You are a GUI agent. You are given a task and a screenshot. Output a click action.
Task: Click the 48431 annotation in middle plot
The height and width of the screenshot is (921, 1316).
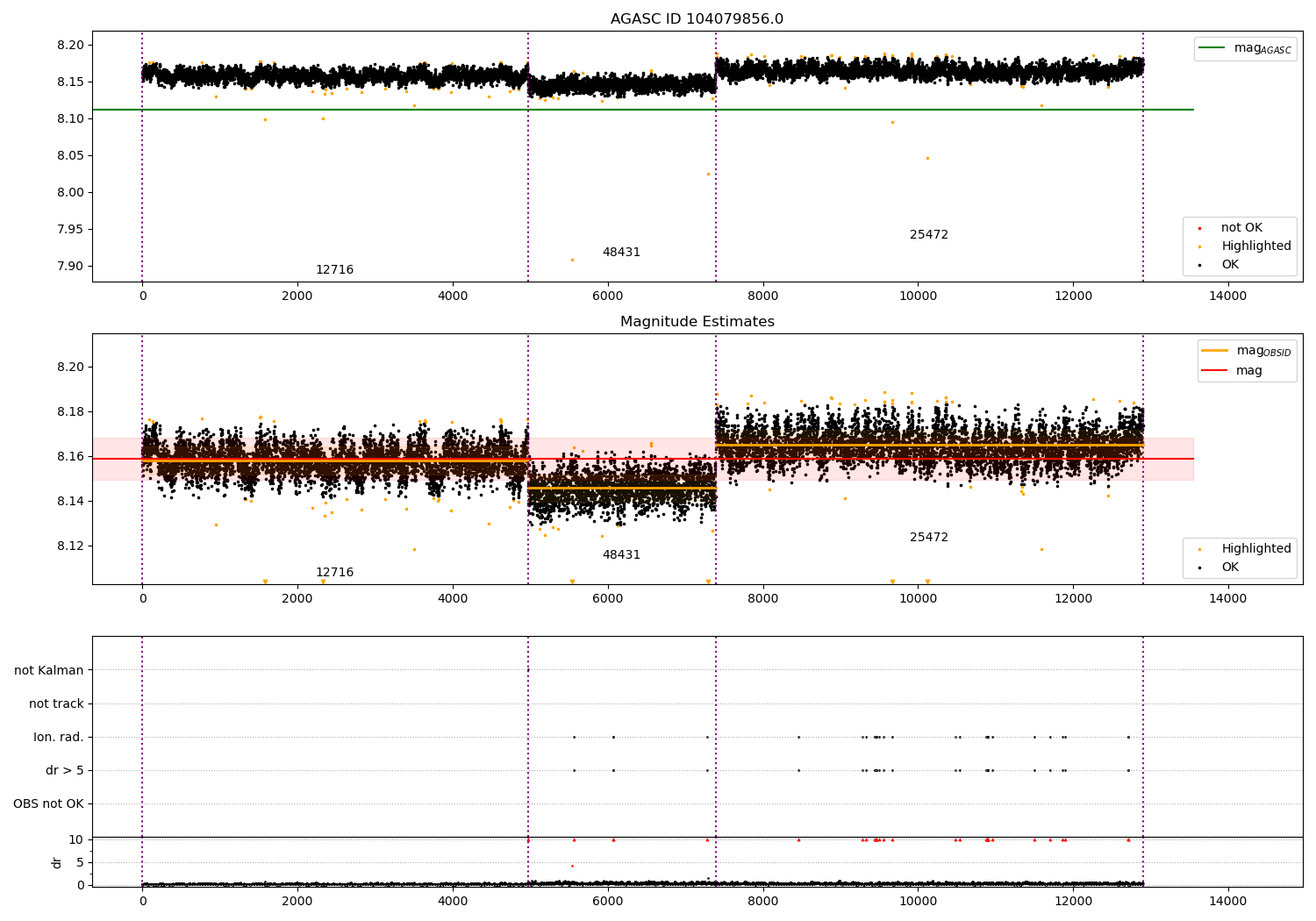(621, 555)
